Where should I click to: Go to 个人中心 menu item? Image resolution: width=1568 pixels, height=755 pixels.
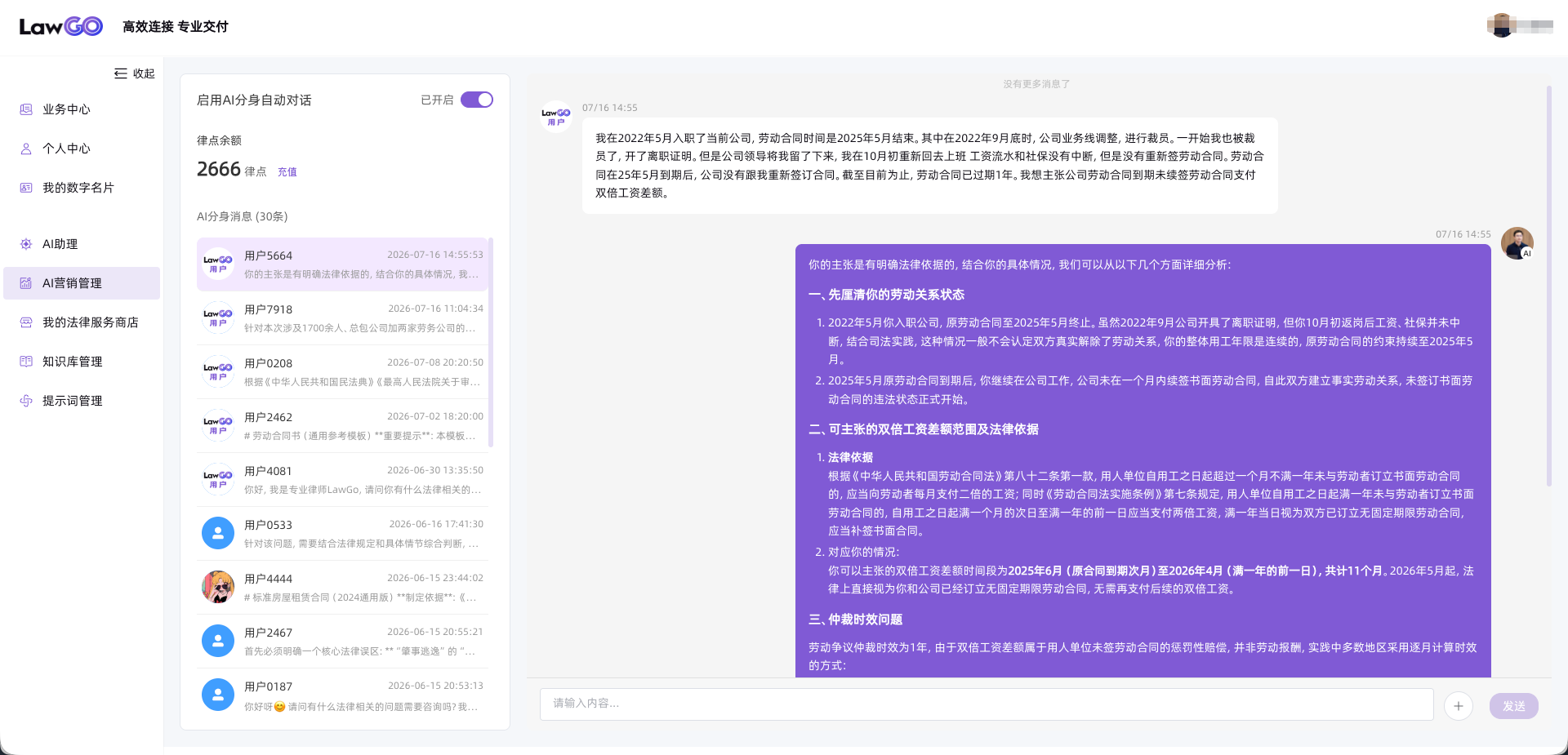tap(82, 149)
